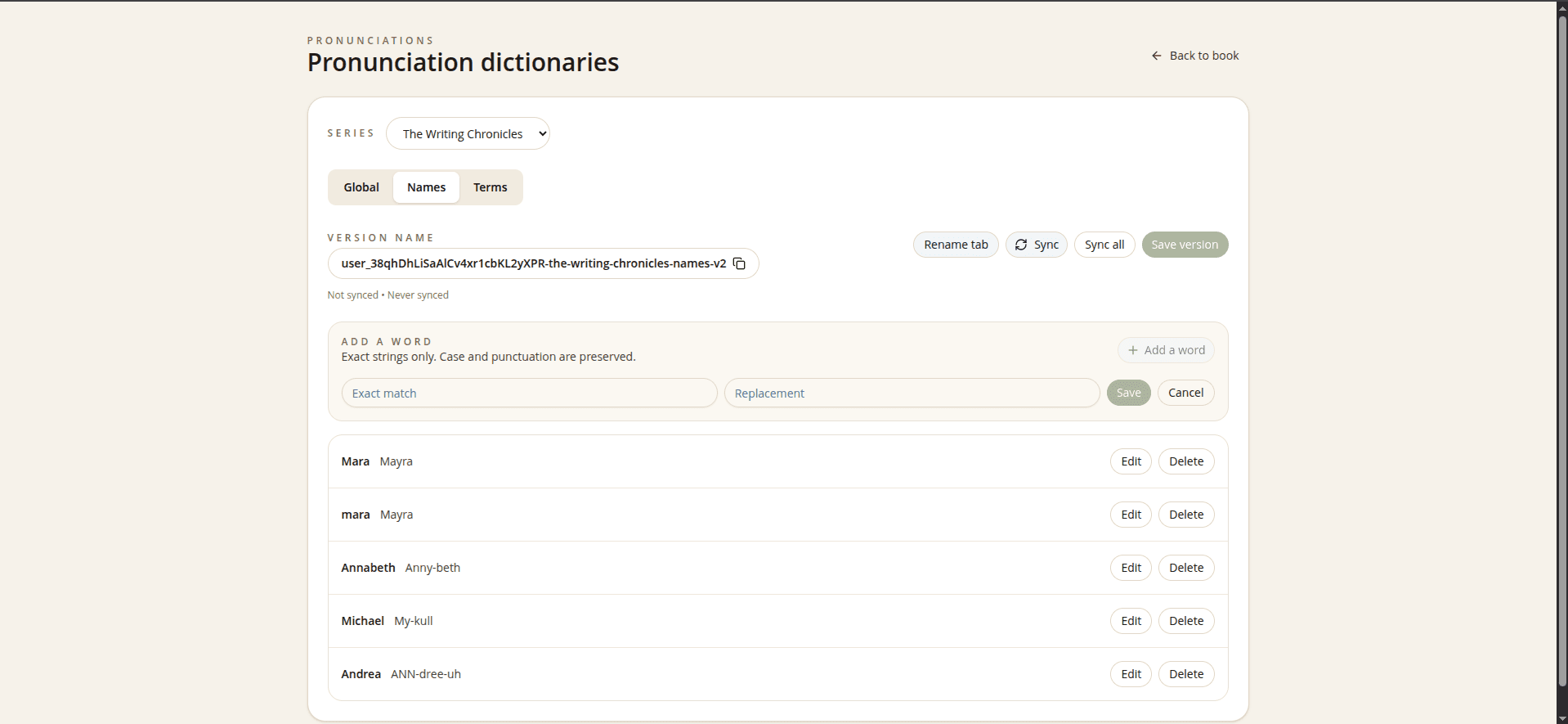Click the Sync refresh icon button

tap(1036, 245)
